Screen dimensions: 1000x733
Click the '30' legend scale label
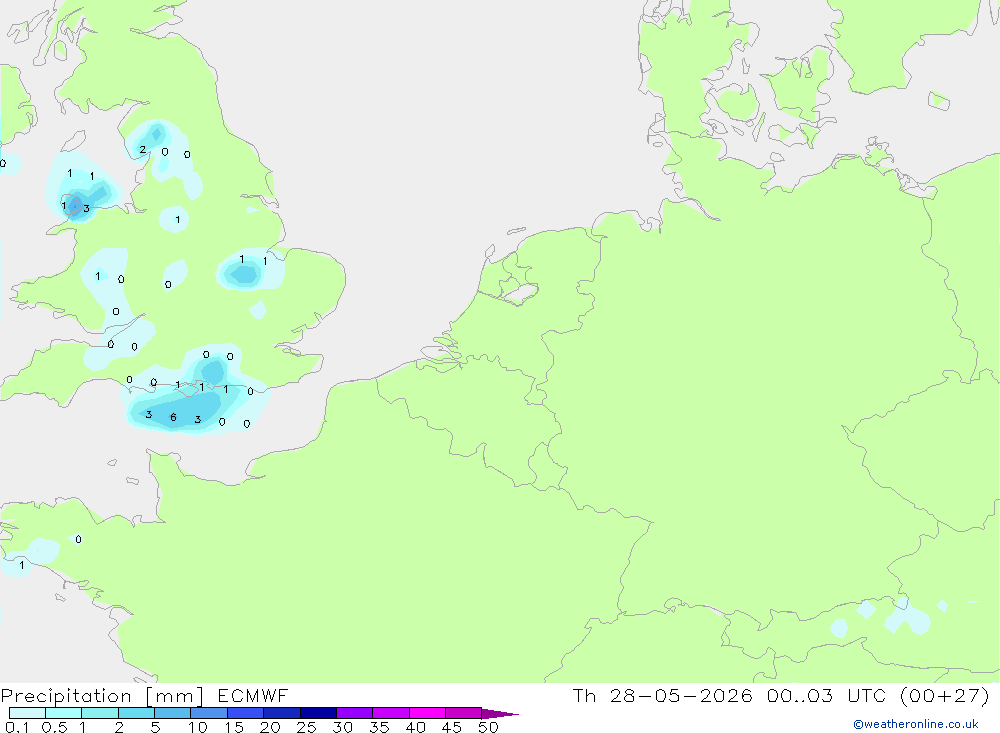(343, 727)
